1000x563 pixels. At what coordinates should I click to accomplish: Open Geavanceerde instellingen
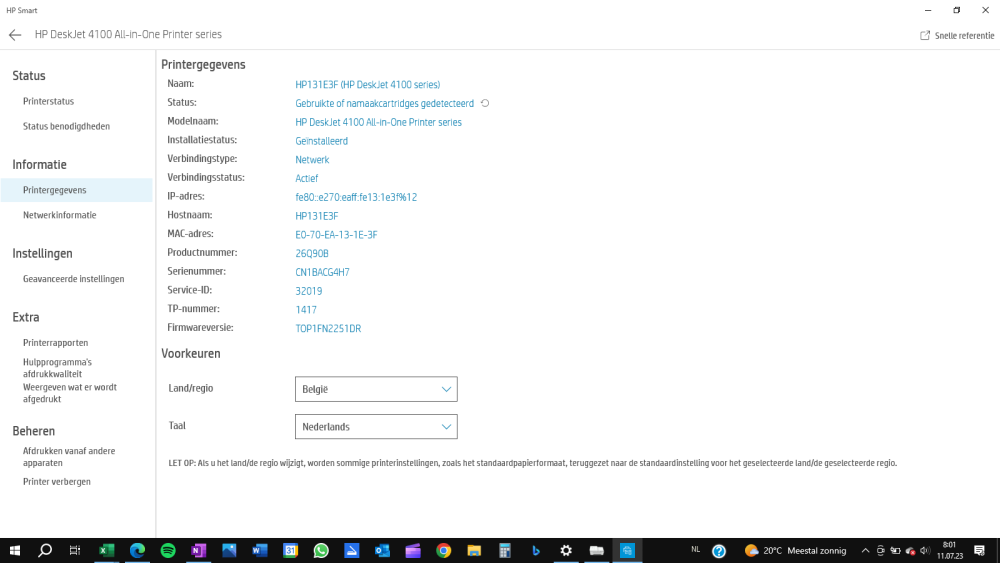[73, 279]
